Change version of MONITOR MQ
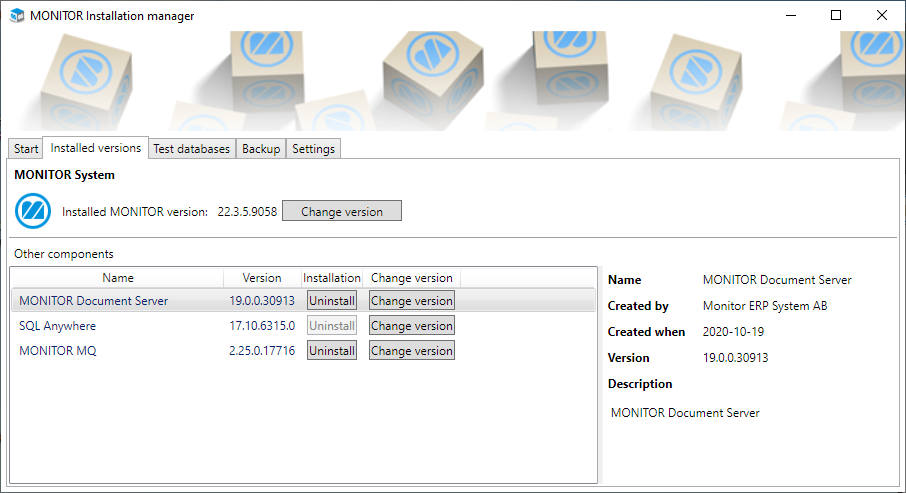Viewport: 906px width, 493px height. 411,351
